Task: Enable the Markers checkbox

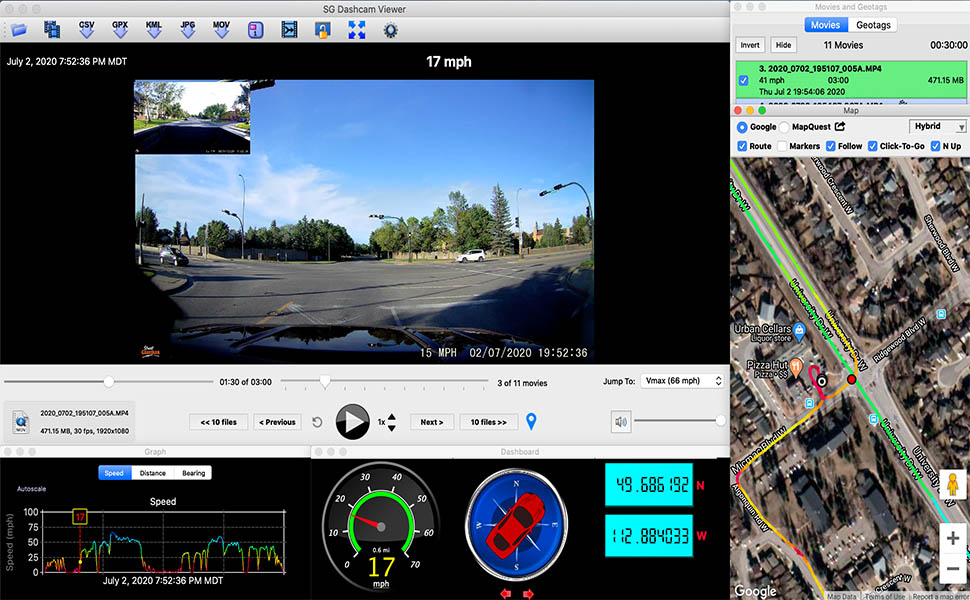Action: coord(783,146)
